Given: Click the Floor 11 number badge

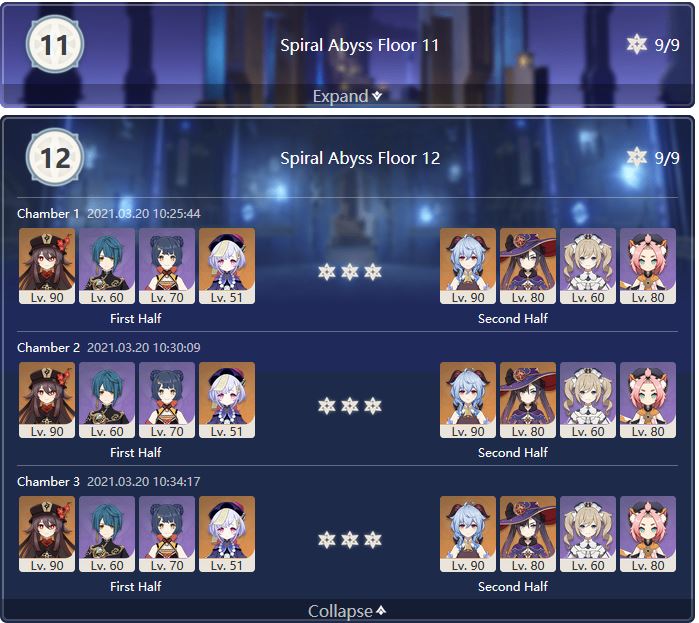Looking at the screenshot, I should click(x=54, y=45).
